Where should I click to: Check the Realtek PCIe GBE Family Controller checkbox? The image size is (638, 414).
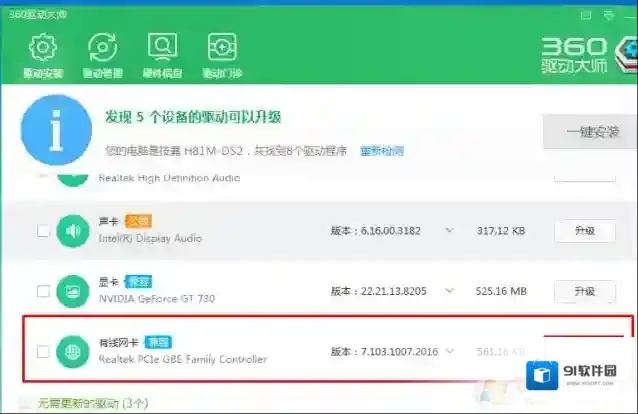(x=43, y=351)
